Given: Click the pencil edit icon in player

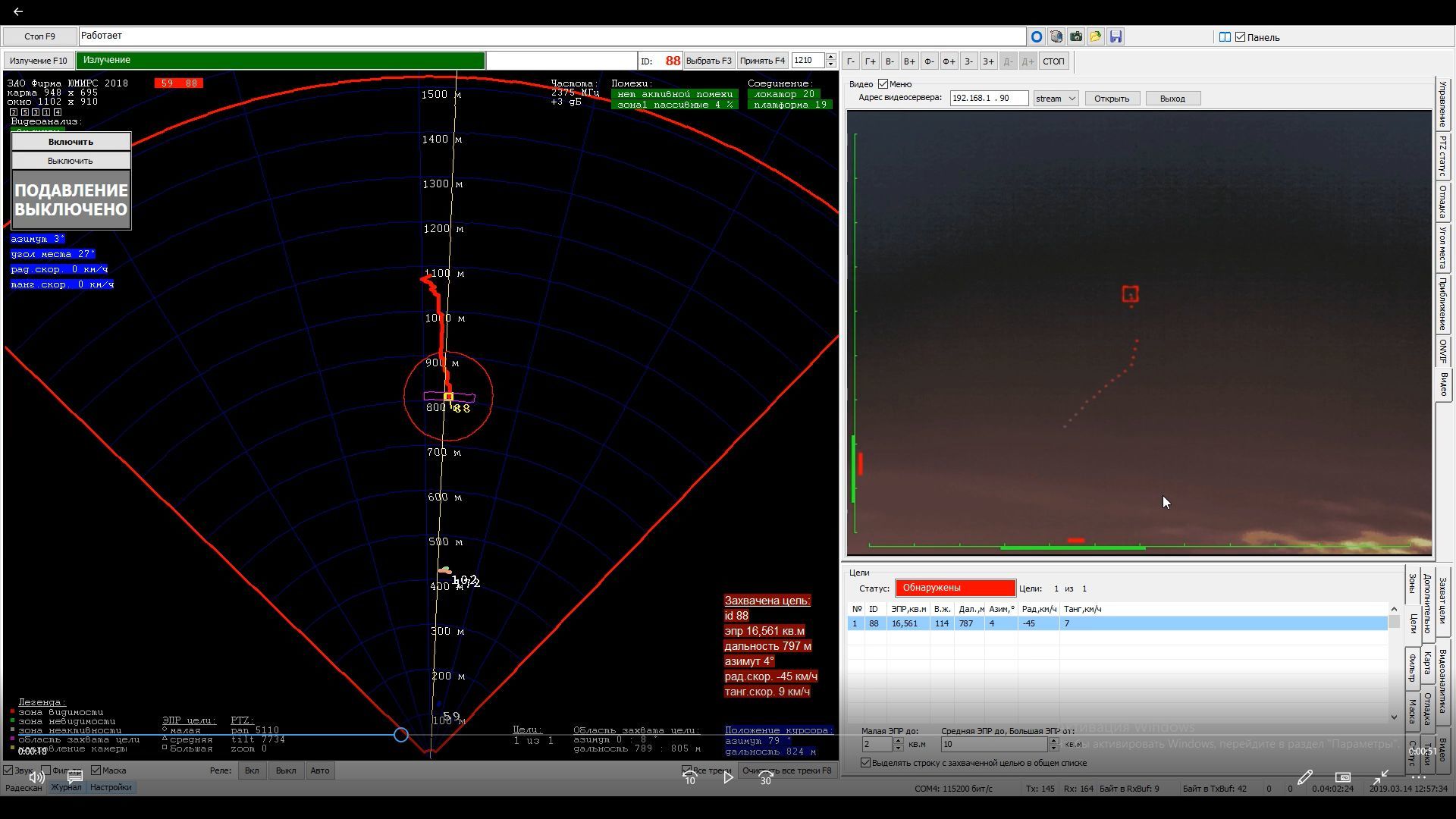Looking at the screenshot, I should pyautogui.click(x=1304, y=777).
